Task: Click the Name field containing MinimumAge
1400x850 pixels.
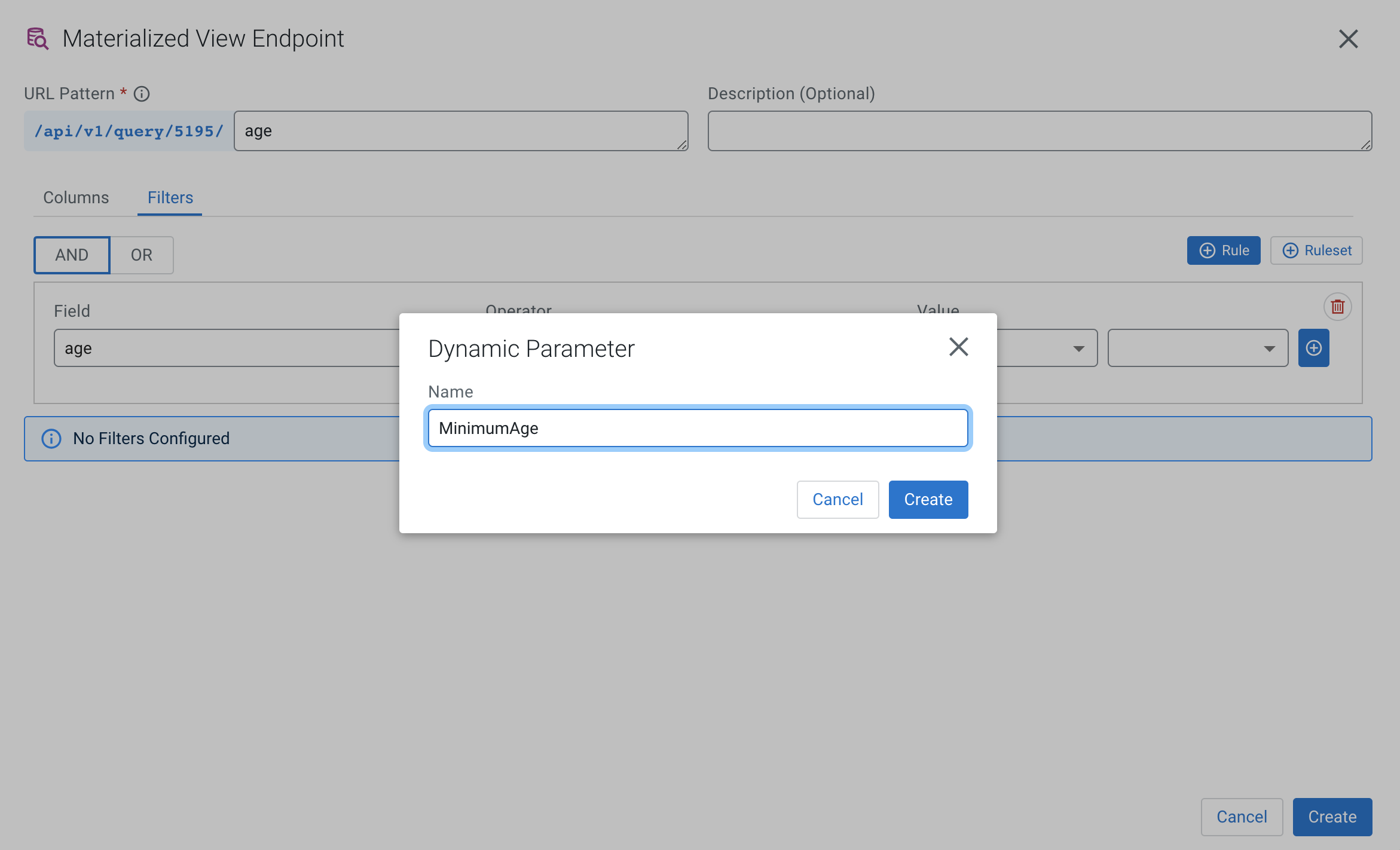Action: point(698,428)
